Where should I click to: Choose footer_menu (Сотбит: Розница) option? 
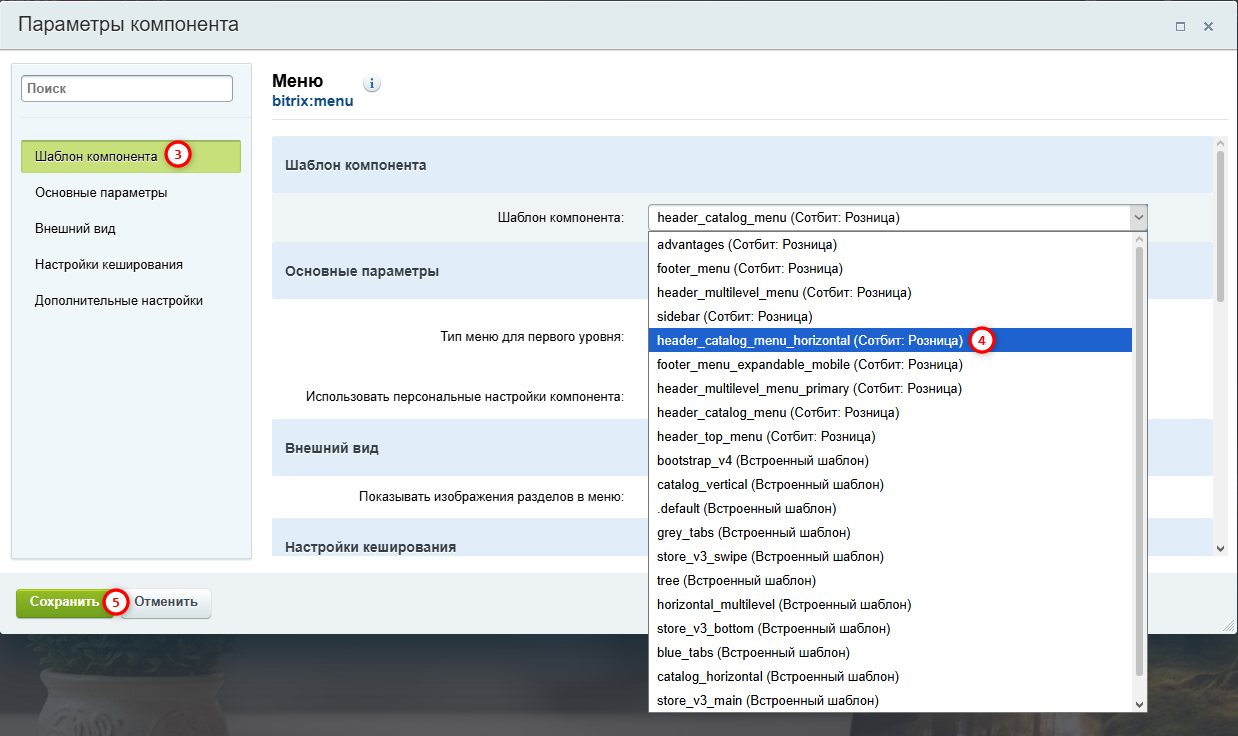(x=890, y=268)
